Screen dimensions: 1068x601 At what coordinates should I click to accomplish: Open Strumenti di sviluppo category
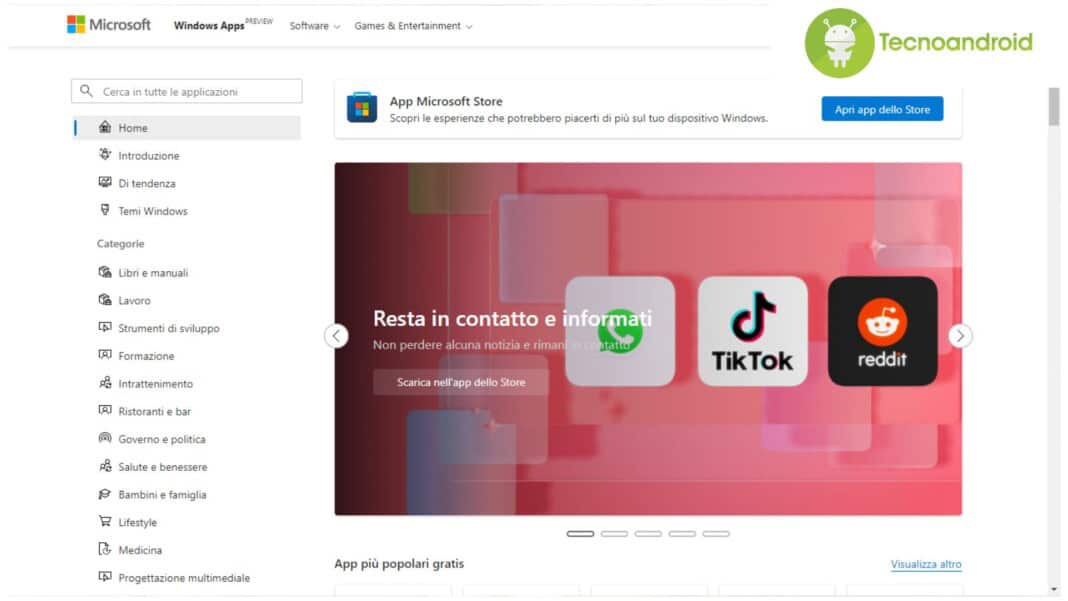(x=169, y=328)
